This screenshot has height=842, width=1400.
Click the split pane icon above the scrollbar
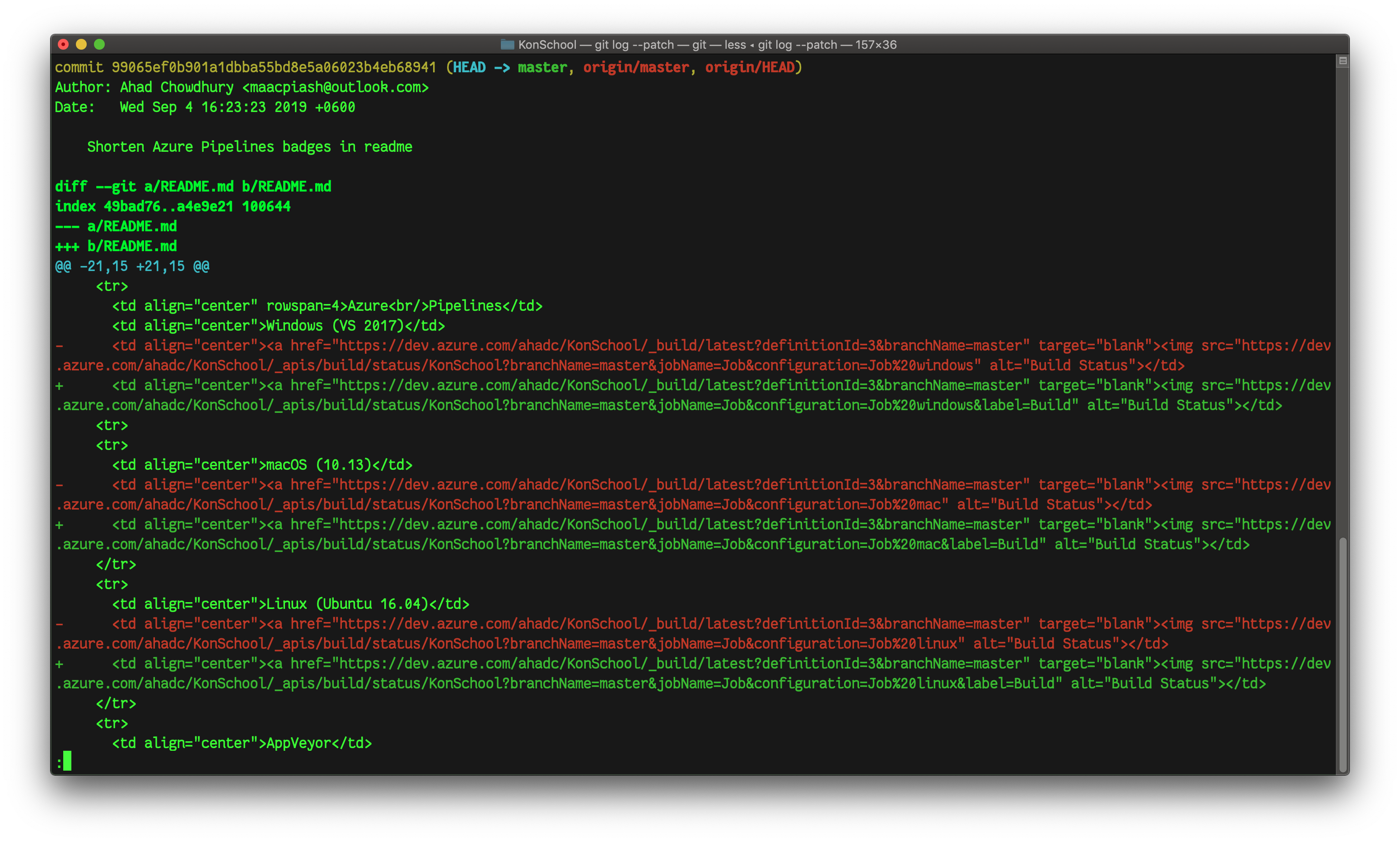click(1343, 61)
